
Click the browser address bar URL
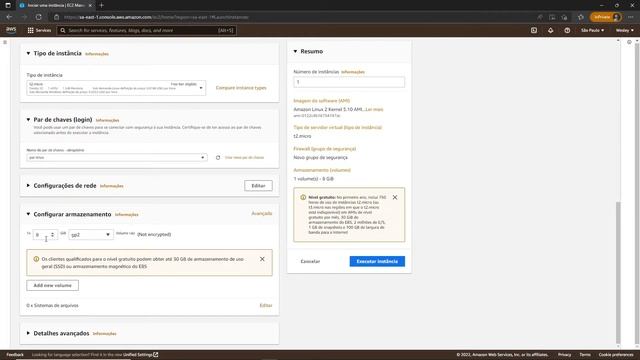click(156, 17)
